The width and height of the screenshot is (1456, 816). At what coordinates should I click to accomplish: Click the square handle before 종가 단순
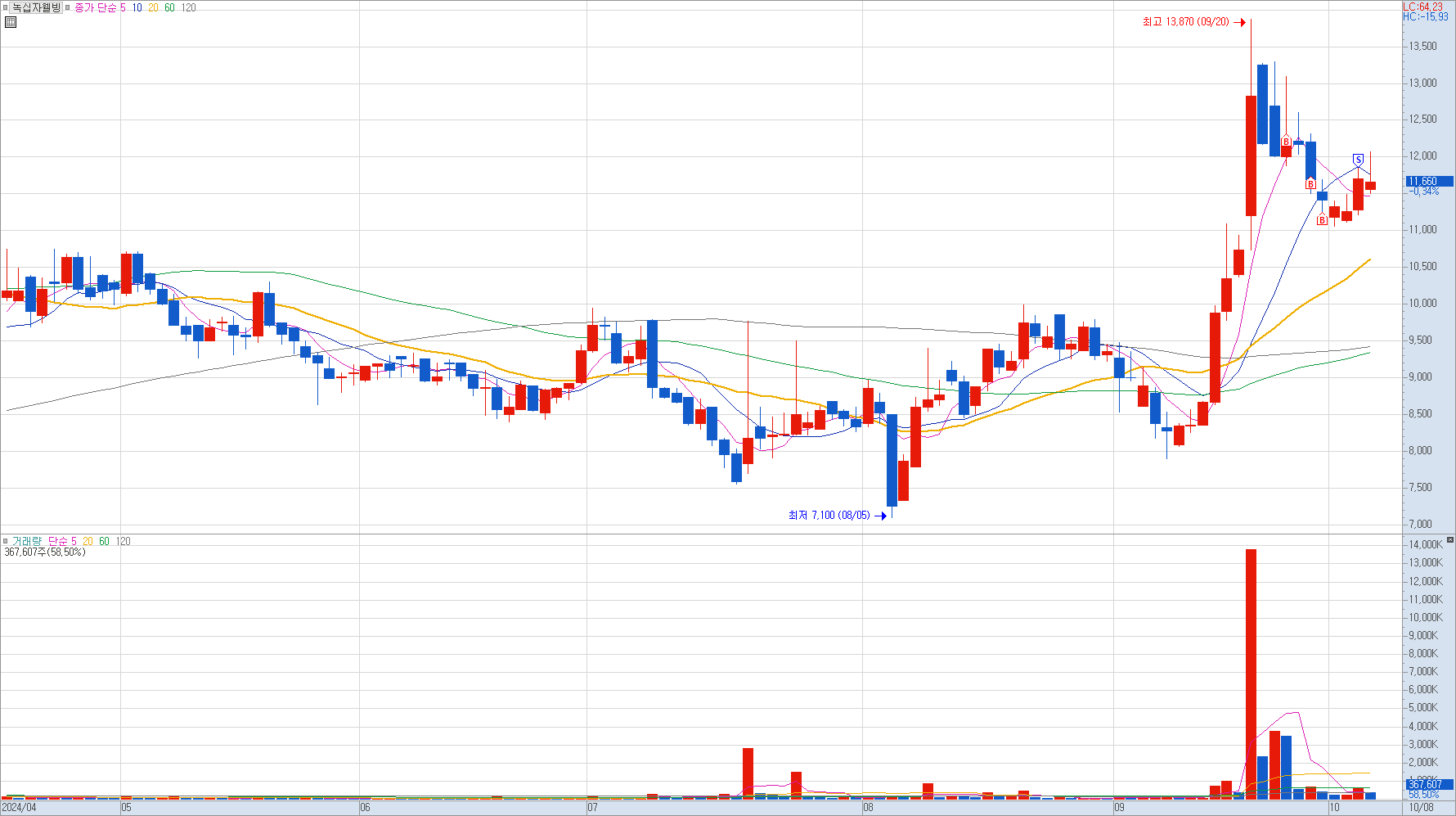point(68,7)
